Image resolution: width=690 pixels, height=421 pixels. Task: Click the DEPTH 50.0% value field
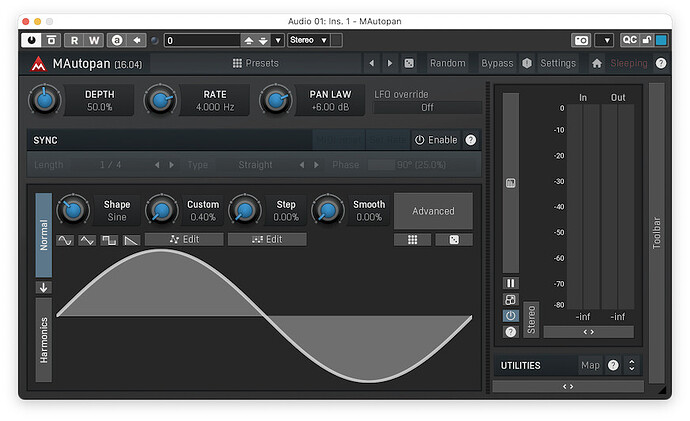coord(99,107)
